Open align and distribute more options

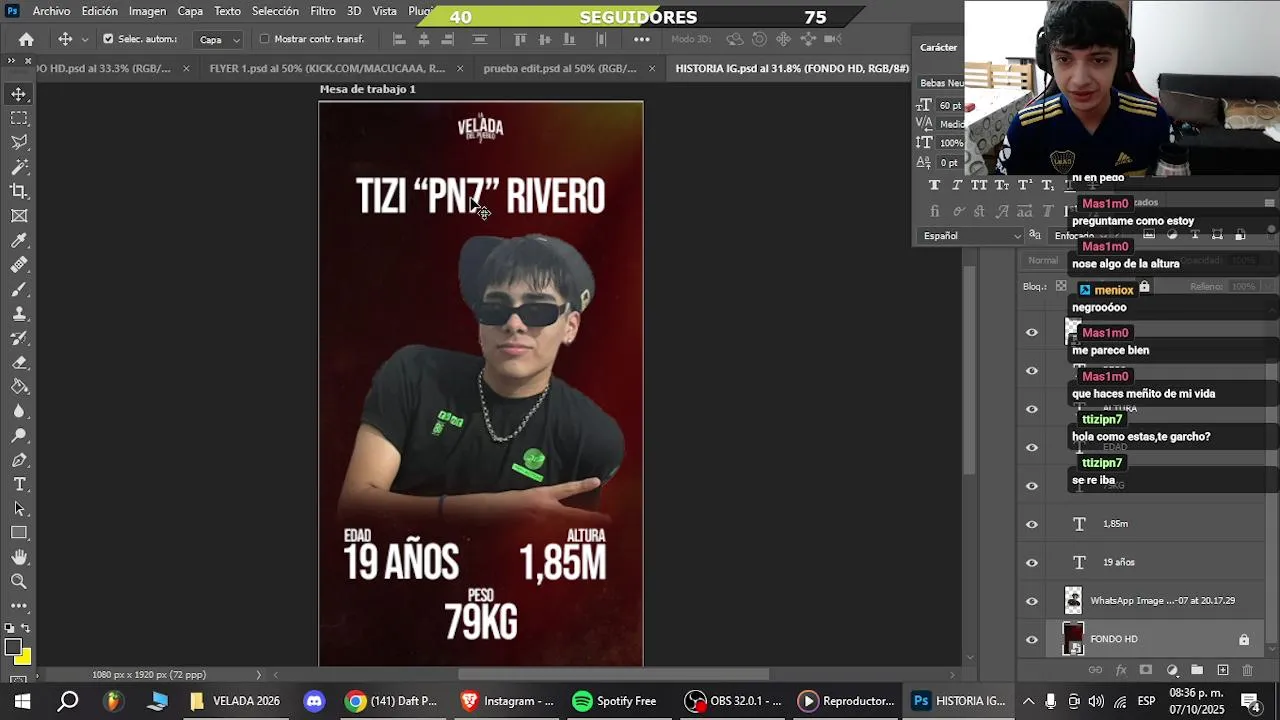pos(642,39)
